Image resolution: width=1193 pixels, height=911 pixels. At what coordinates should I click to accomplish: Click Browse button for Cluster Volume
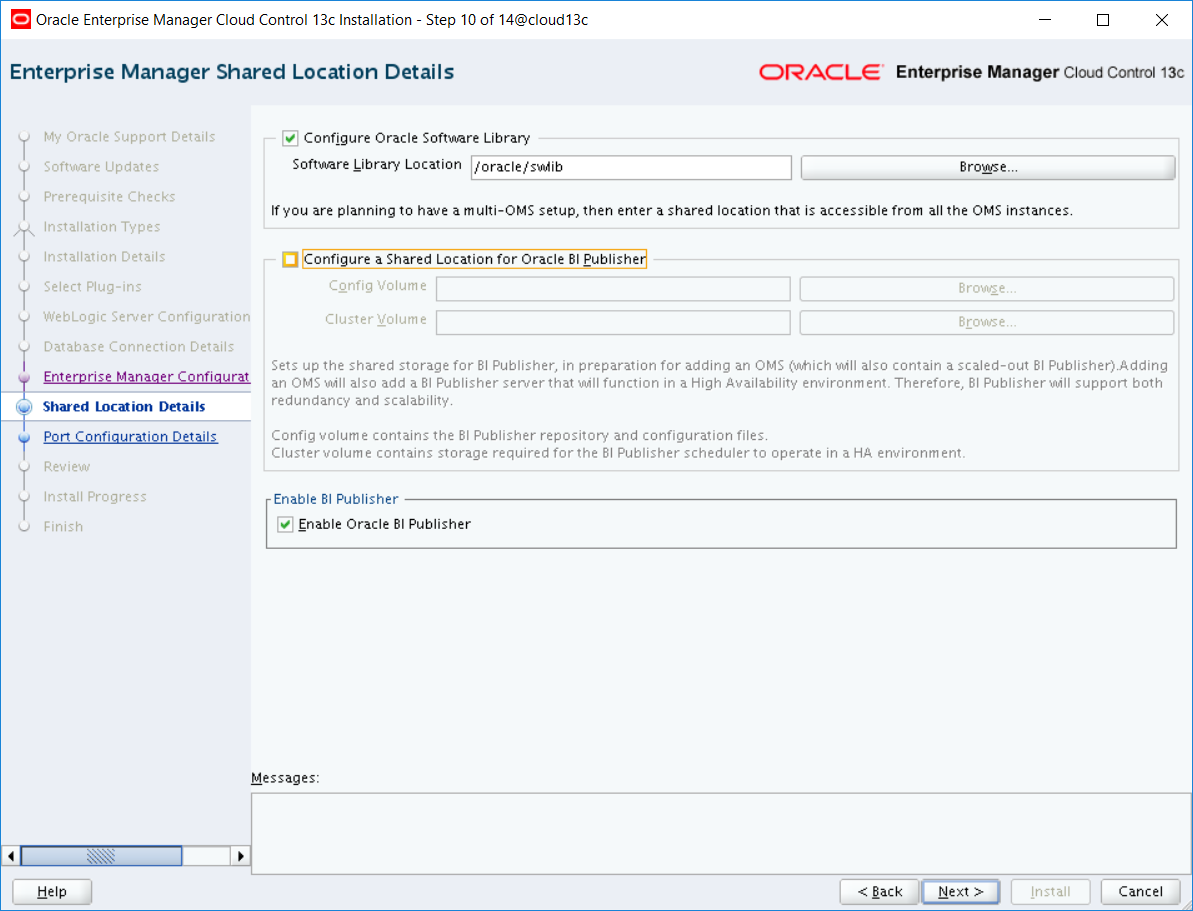[x=986, y=323]
